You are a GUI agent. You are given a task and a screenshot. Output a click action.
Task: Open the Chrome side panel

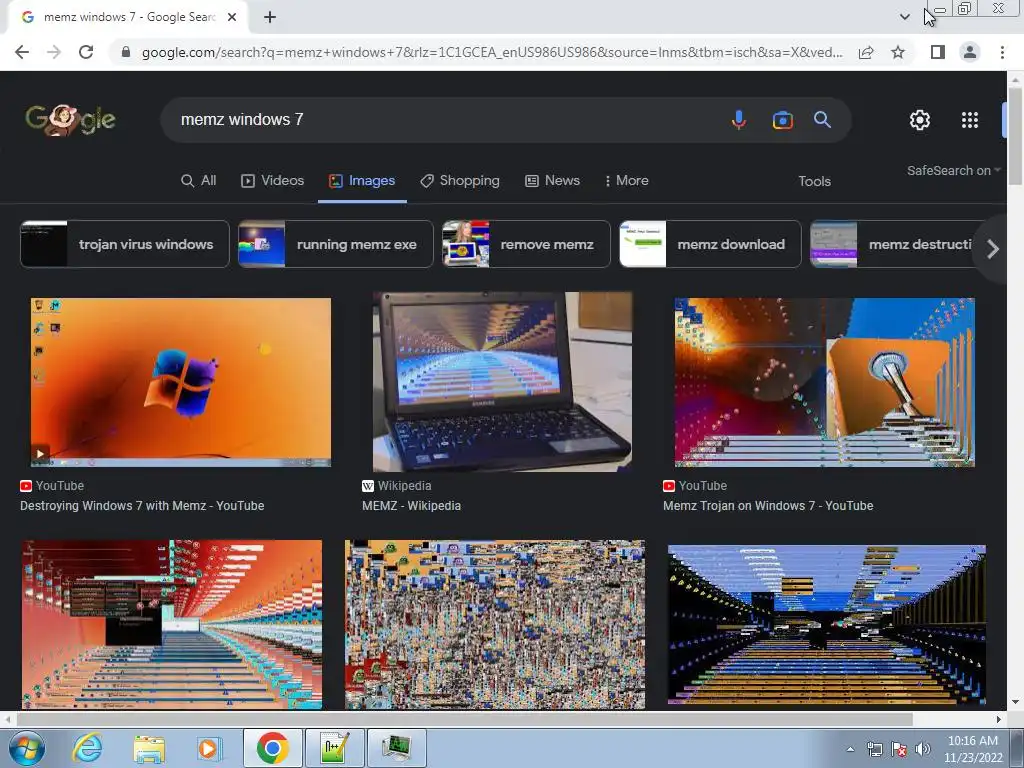938,52
